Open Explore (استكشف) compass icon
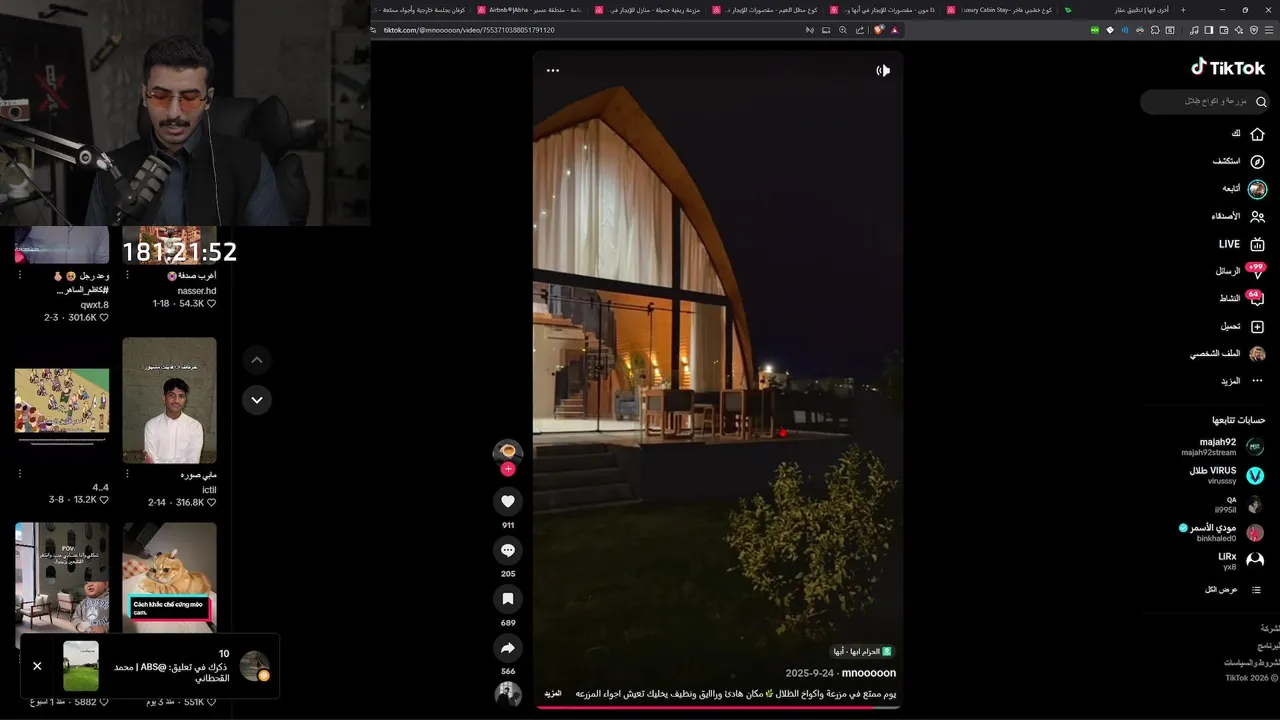Screen dimensions: 1280x720 coord(1257,161)
